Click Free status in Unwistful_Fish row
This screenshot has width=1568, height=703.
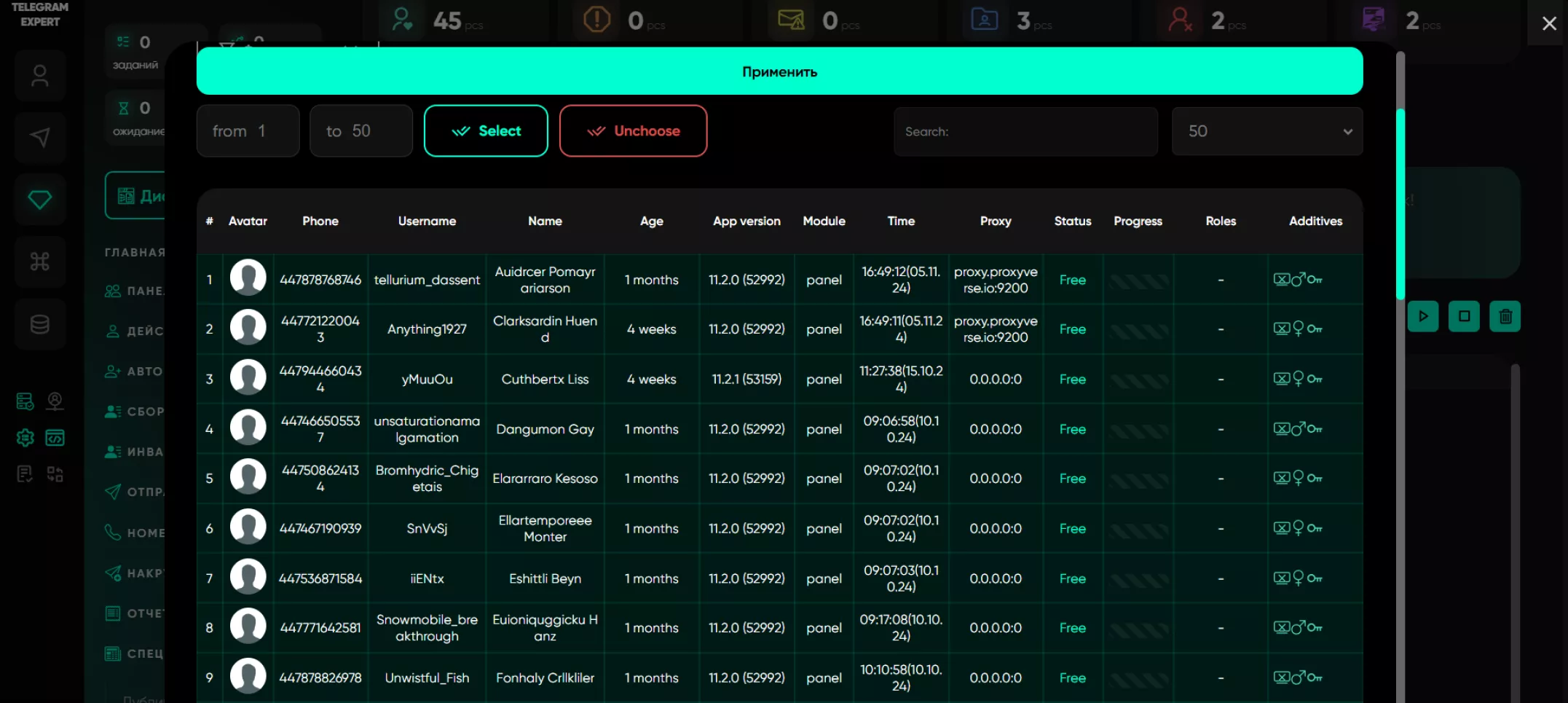1073,678
